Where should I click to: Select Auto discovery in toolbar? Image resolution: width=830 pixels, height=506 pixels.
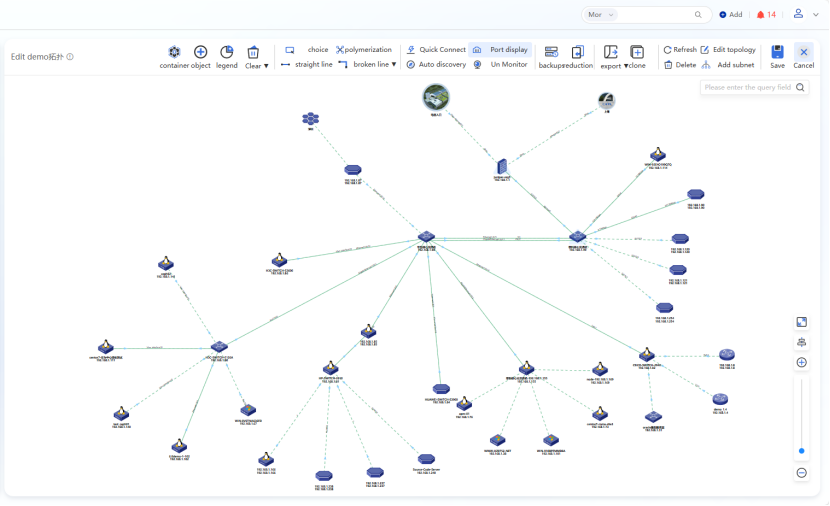pos(435,65)
